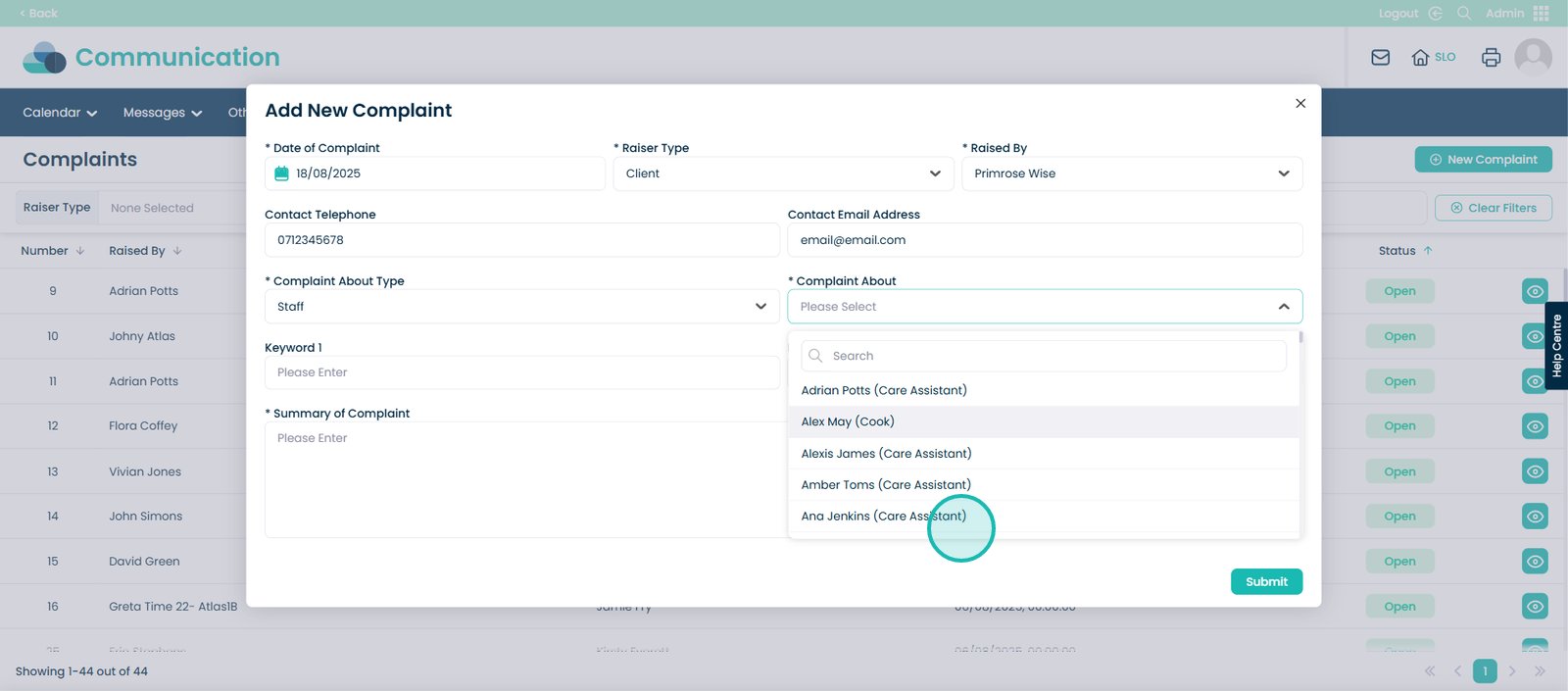Open the user profile avatar

point(1533,58)
